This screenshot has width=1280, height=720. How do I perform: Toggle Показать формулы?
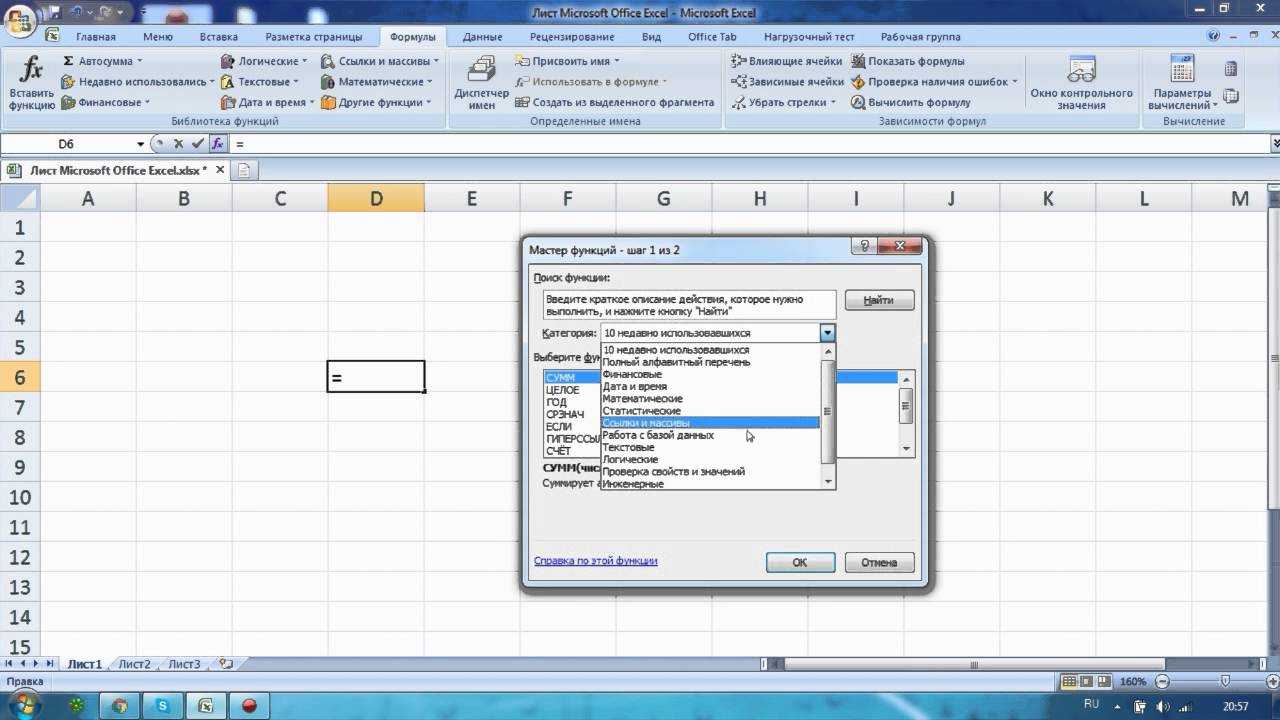coord(908,61)
